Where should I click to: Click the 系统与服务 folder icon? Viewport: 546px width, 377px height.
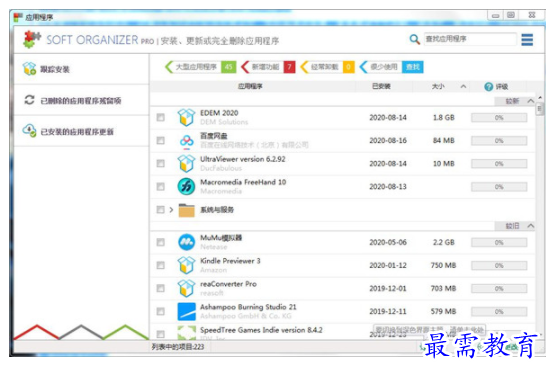(x=186, y=210)
